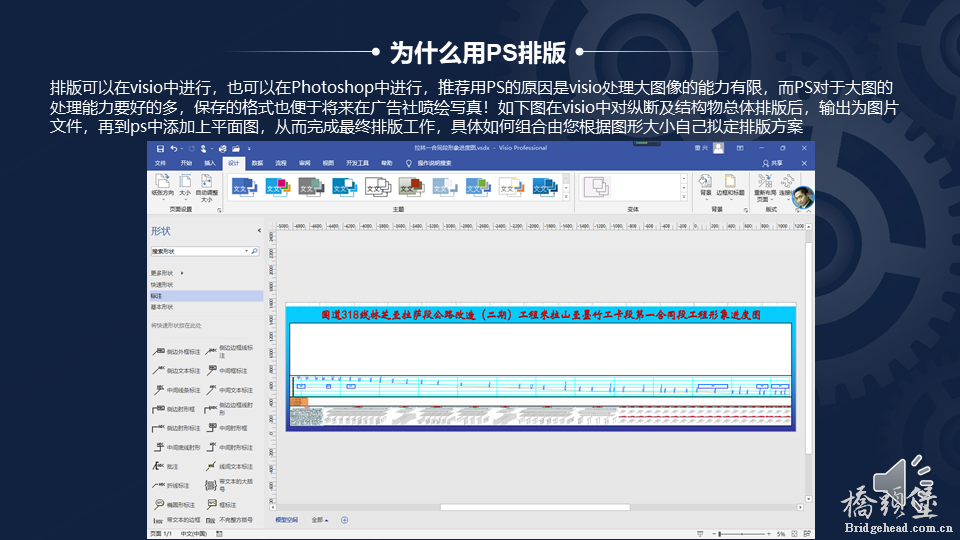The width and height of the screenshot is (960, 540).
Task: Select the 框标注 box callout shape
Action: pyautogui.click(x=221, y=504)
